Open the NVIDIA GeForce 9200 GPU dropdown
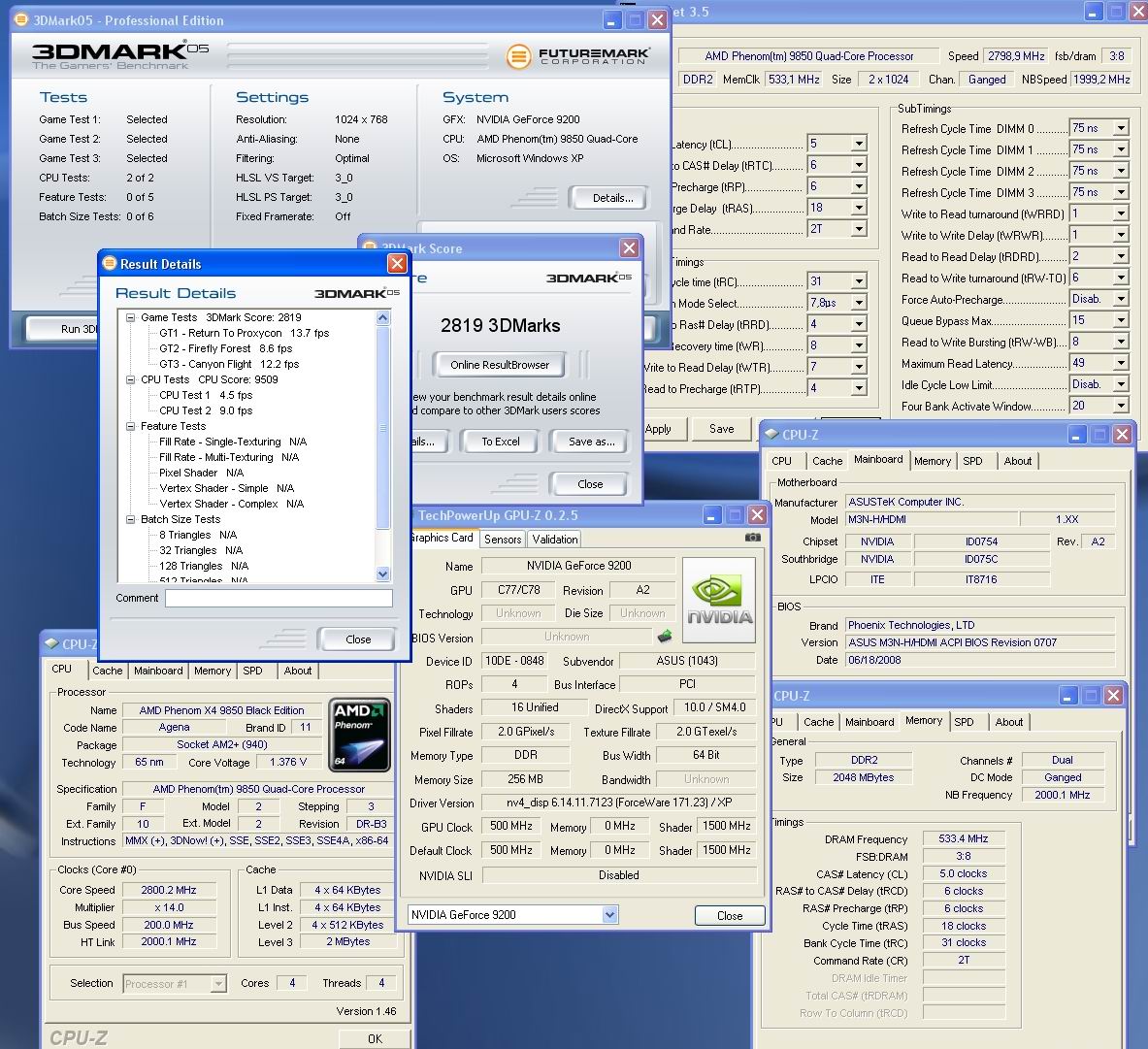This screenshot has width=1148, height=1049. click(609, 914)
